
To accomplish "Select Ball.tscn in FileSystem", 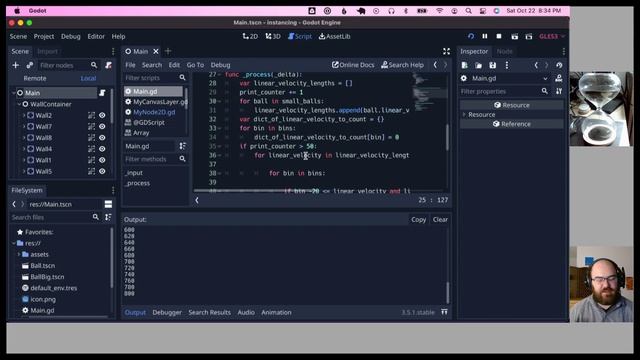I will click(42, 266).
